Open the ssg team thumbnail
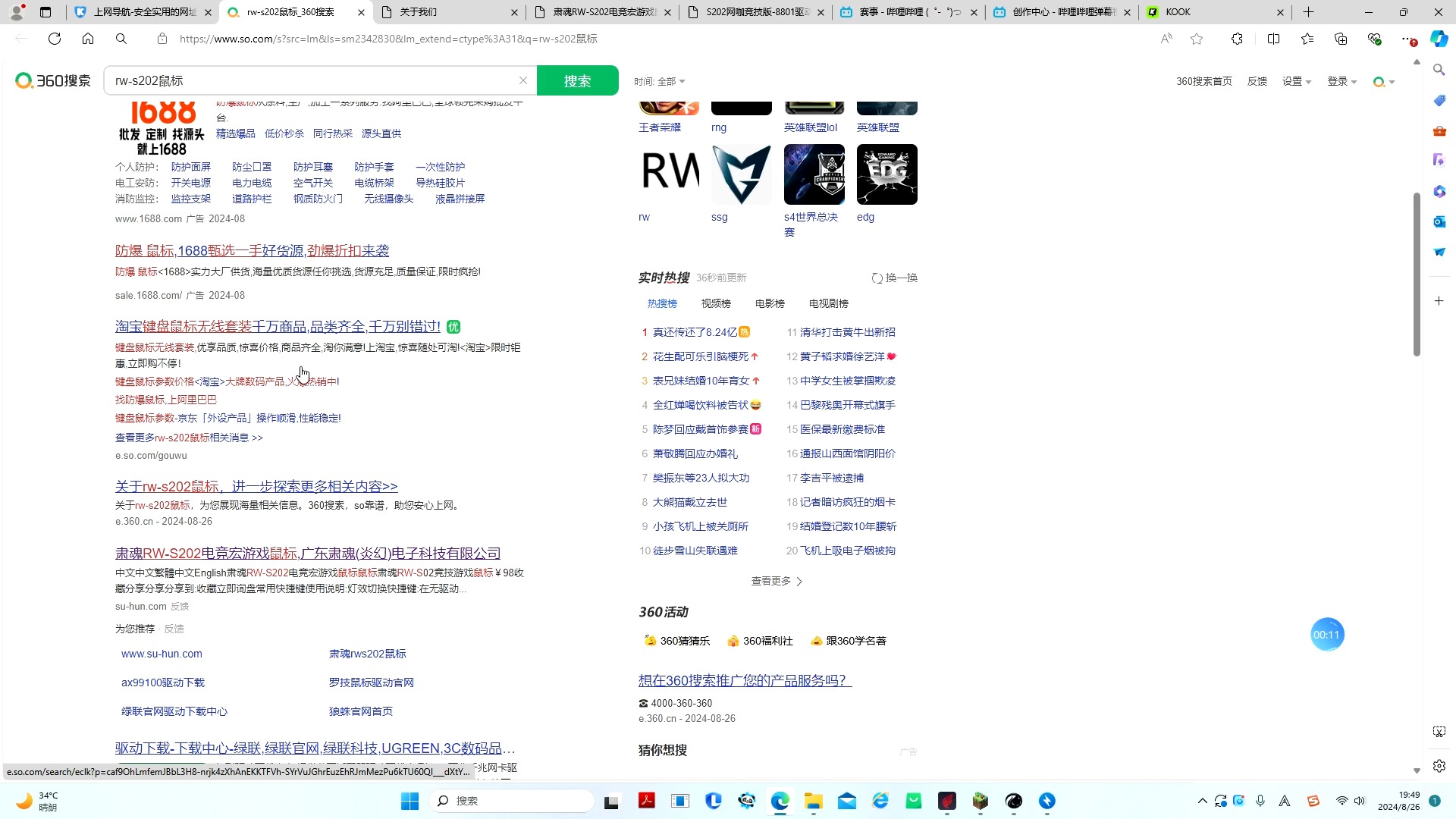 click(x=742, y=174)
